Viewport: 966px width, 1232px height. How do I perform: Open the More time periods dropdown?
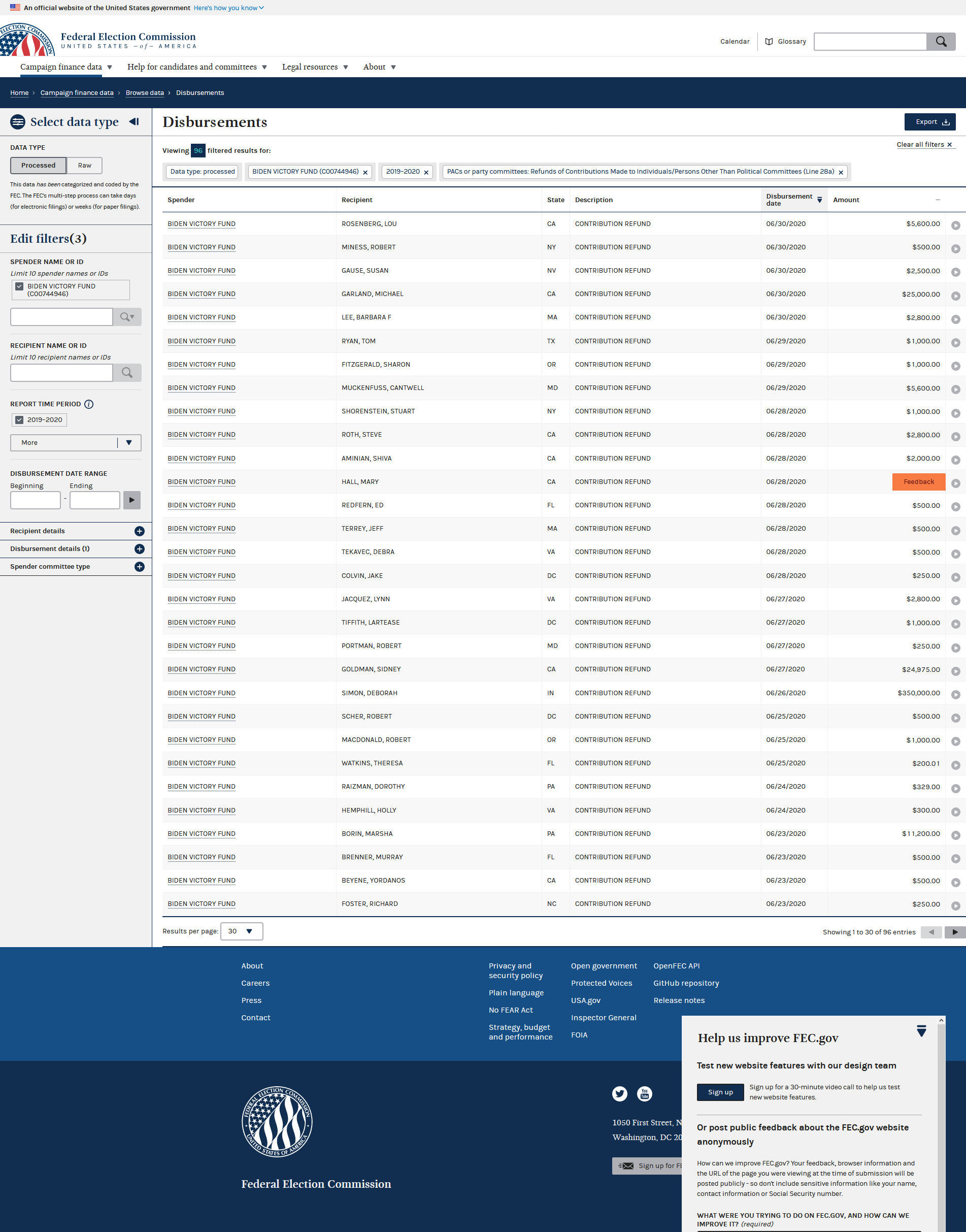[x=76, y=442]
